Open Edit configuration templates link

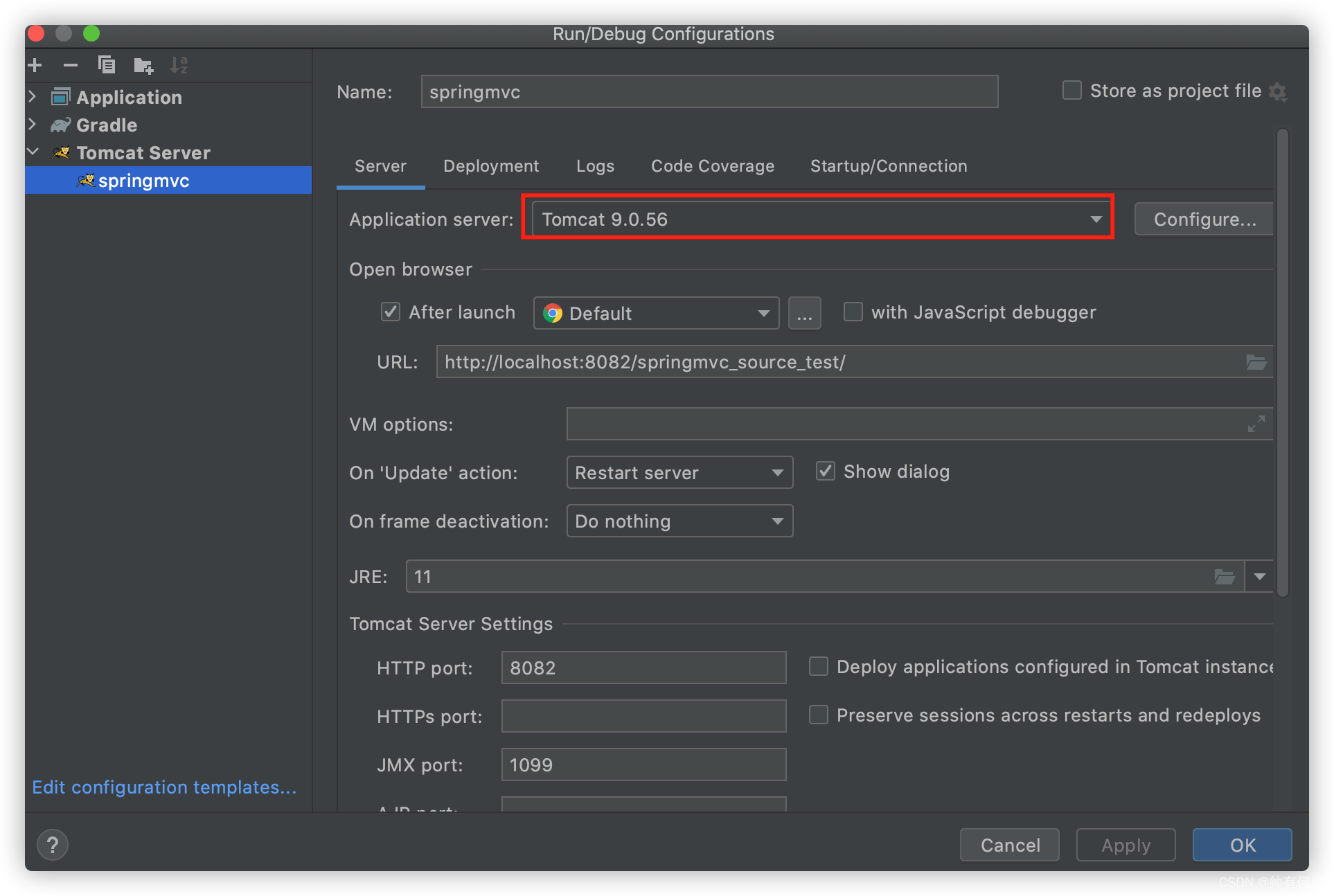[164, 787]
